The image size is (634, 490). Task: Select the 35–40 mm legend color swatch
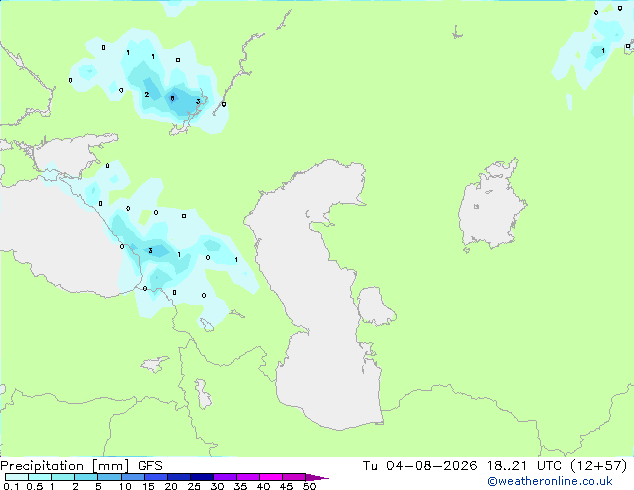click(x=248, y=477)
